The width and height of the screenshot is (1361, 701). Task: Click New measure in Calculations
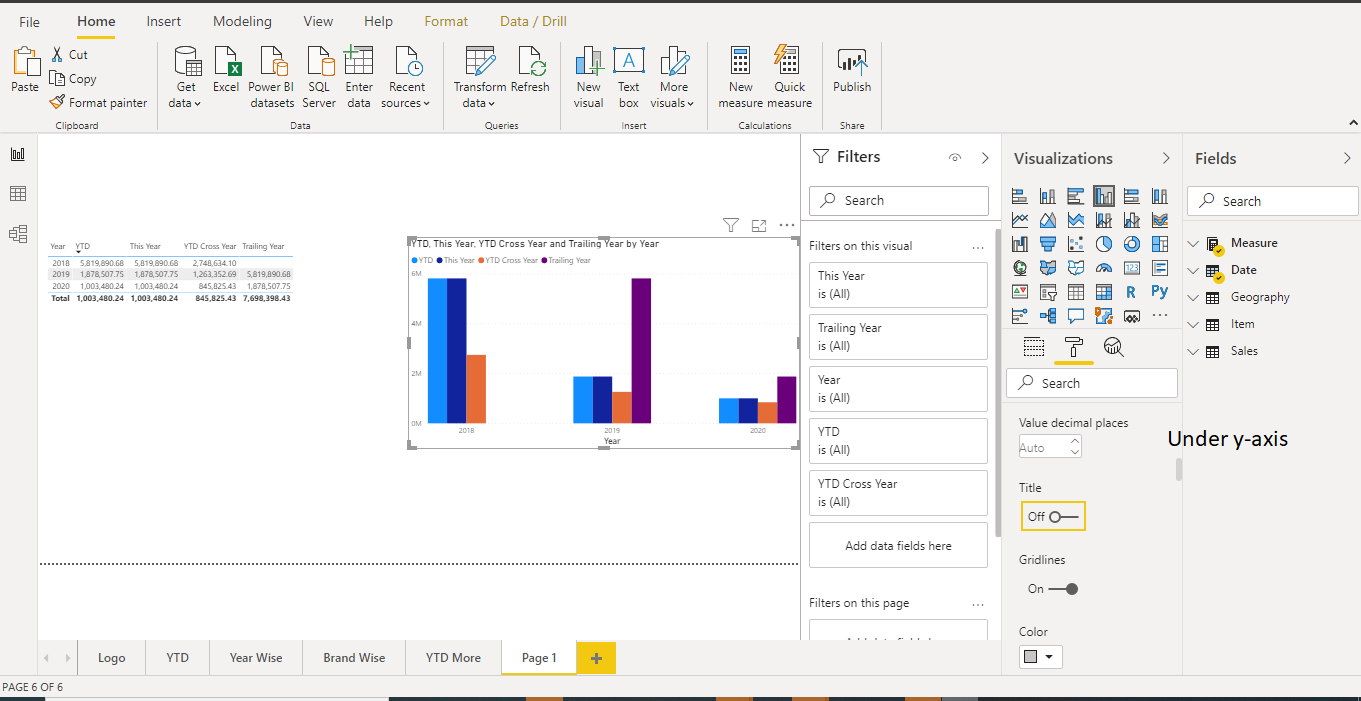(740, 78)
